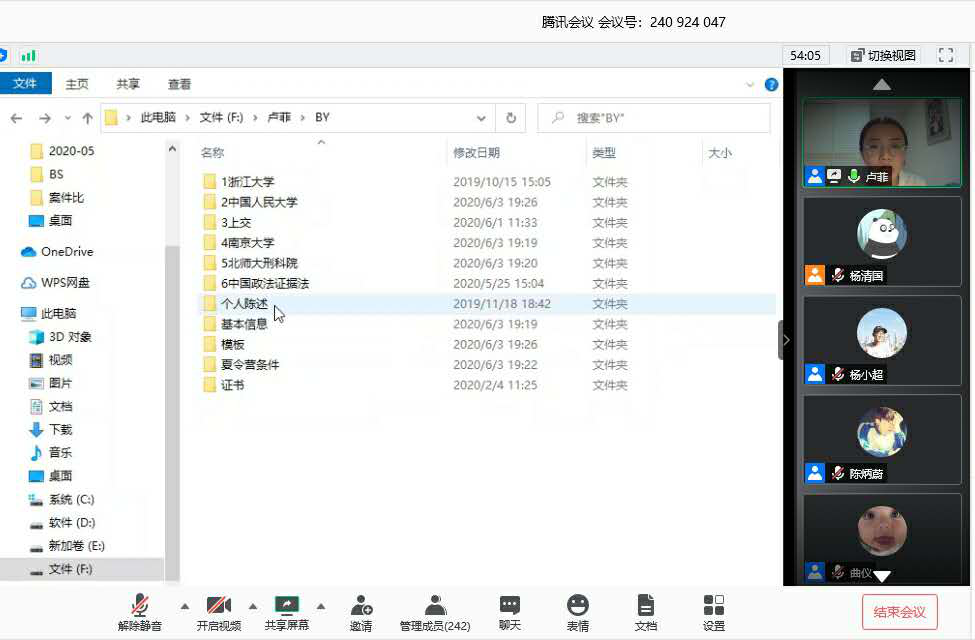
Task: Expand video options arrow beside 开启视频
Action: (x=252, y=606)
